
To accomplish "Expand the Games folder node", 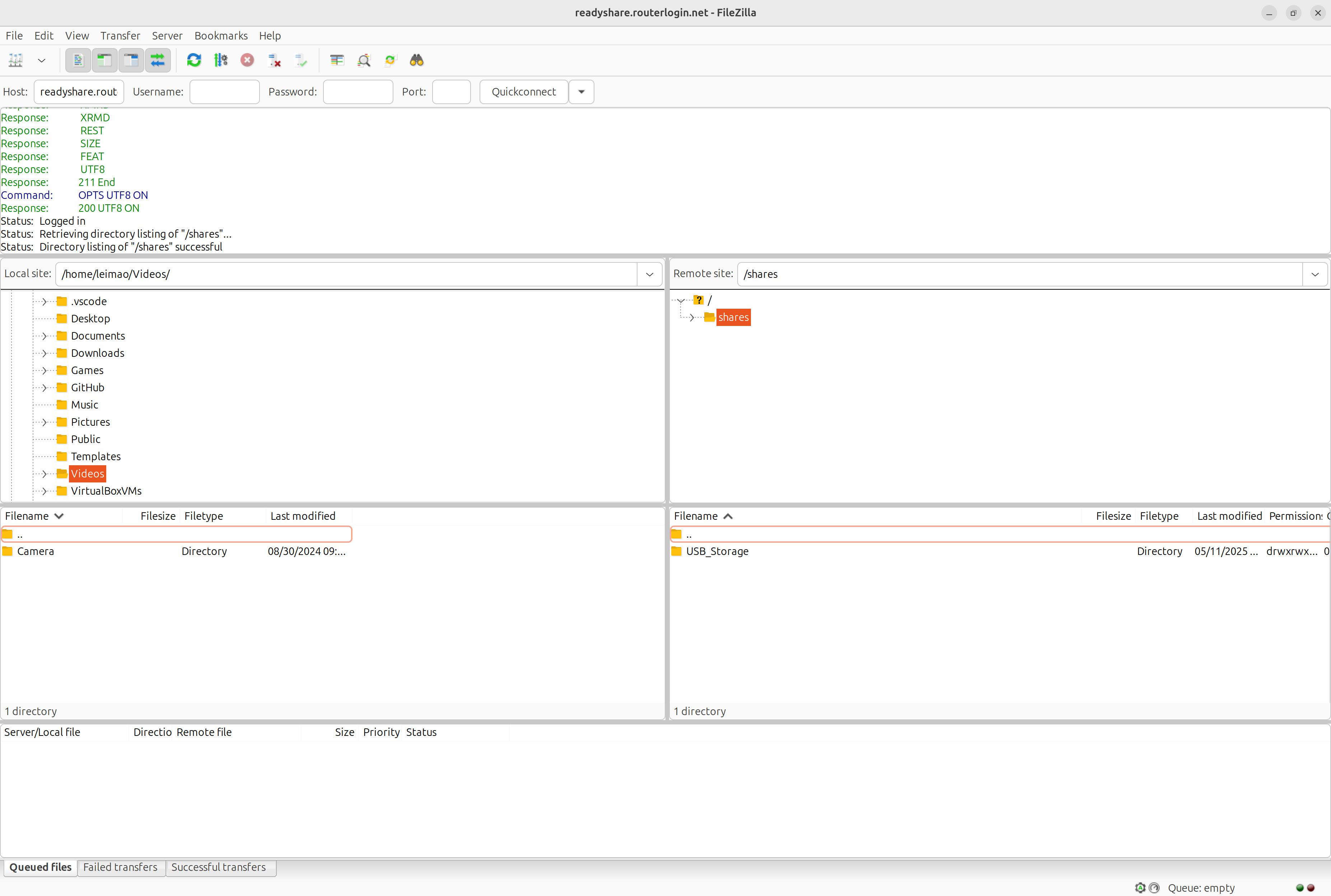I will coord(44,370).
